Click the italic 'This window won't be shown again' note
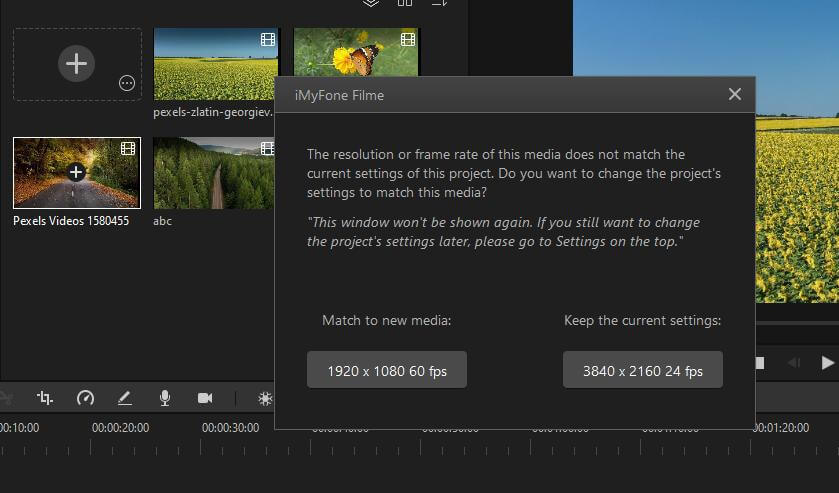 click(x=504, y=232)
